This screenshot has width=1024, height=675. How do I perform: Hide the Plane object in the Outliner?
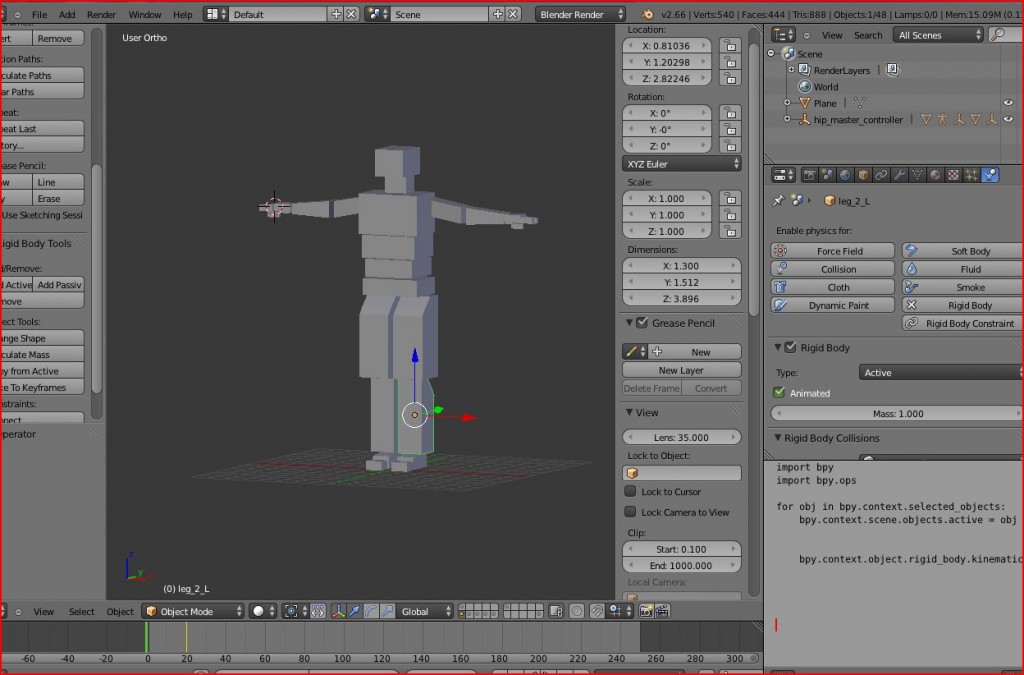pyautogui.click(x=1008, y=102)
